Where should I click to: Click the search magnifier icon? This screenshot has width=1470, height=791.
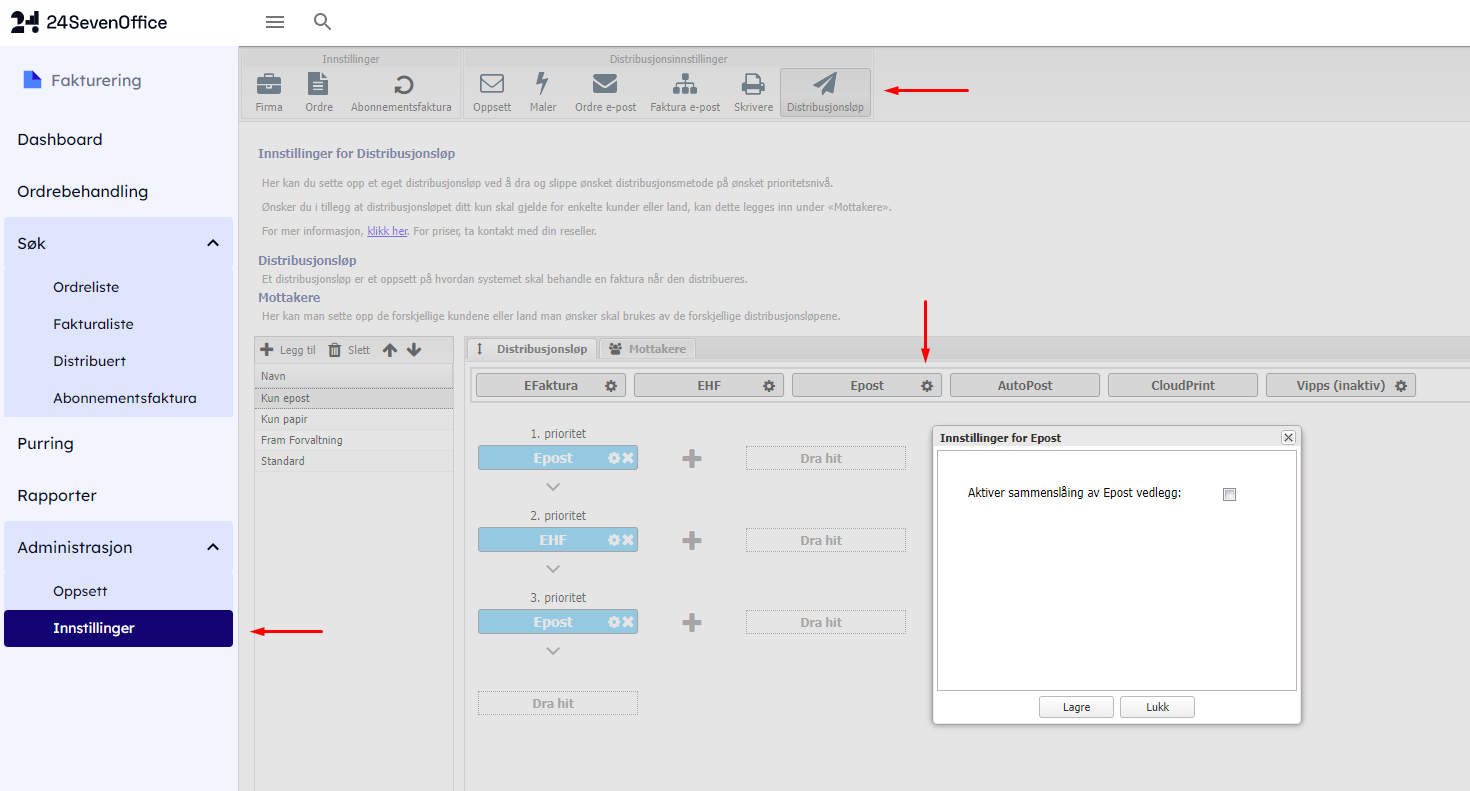(322, 22)
